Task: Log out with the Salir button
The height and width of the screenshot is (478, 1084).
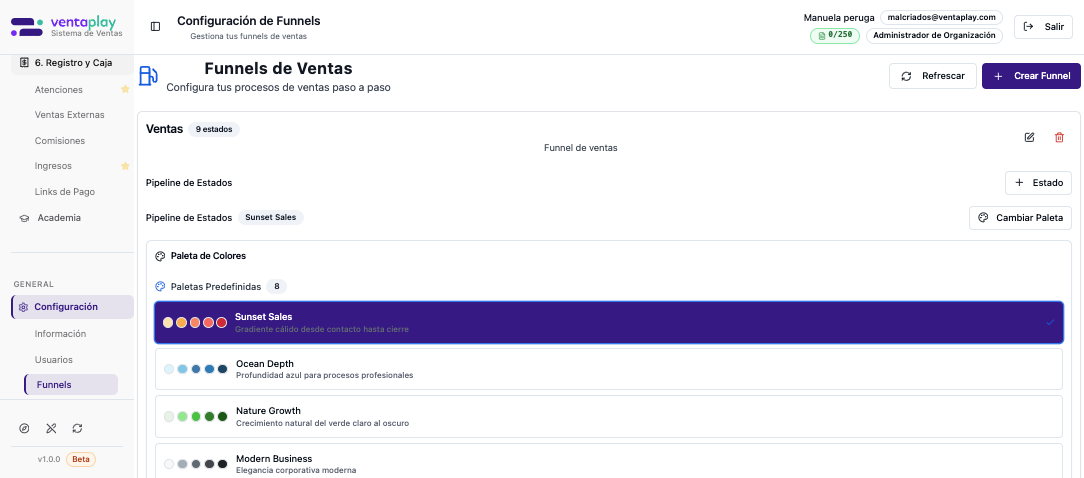Action: pos(1043,26)
